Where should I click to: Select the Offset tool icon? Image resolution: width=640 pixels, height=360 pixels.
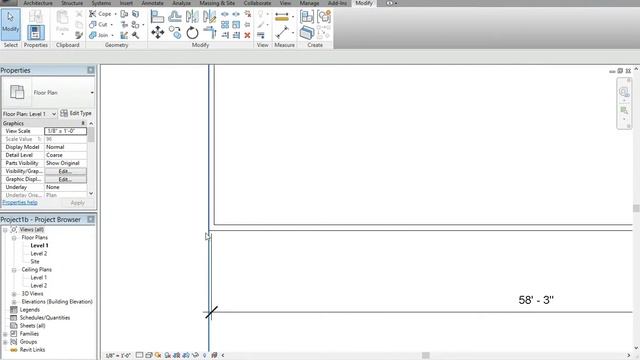pyautogui.click(x=175, y=16)
